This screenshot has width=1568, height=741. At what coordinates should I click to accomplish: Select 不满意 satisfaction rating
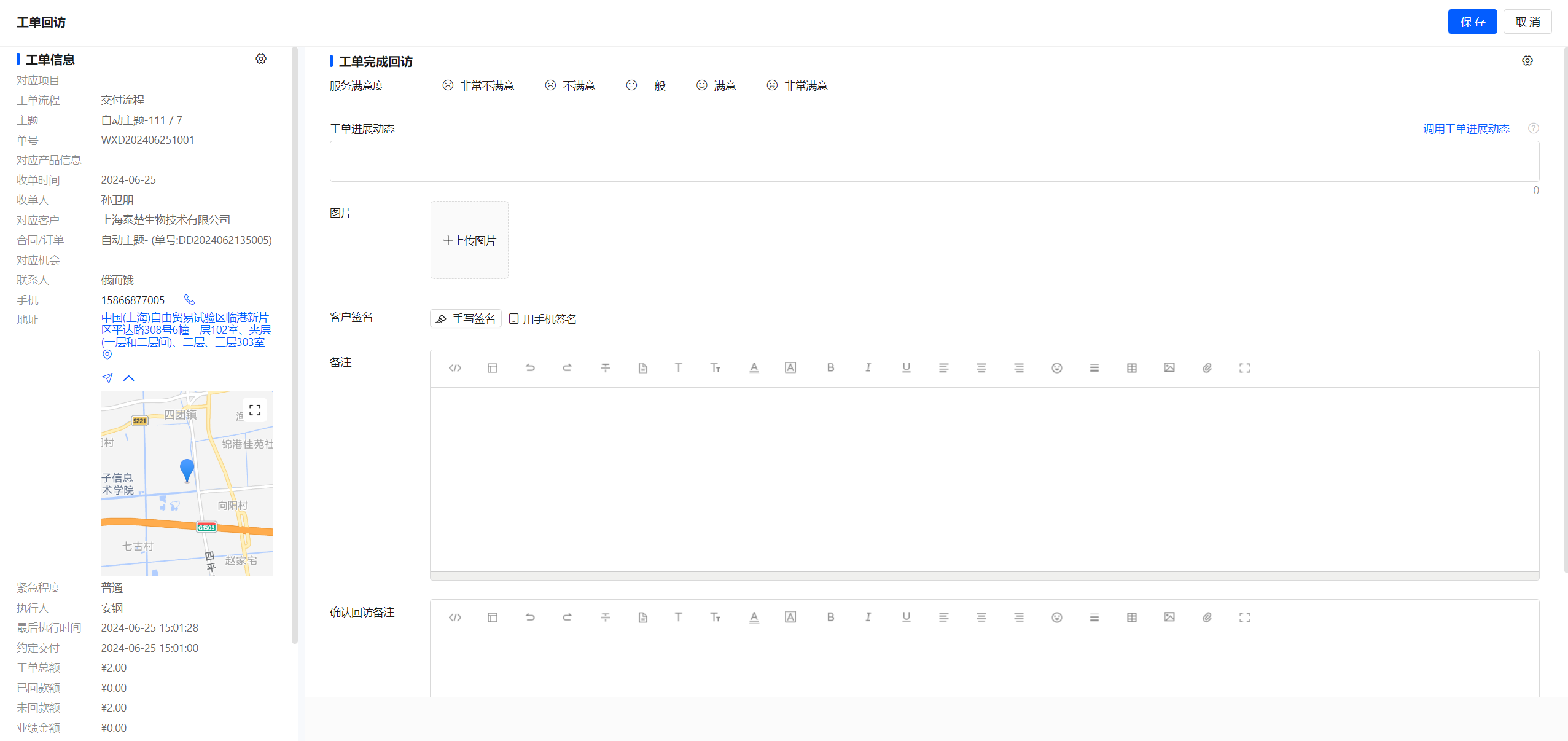click(570, 85)
